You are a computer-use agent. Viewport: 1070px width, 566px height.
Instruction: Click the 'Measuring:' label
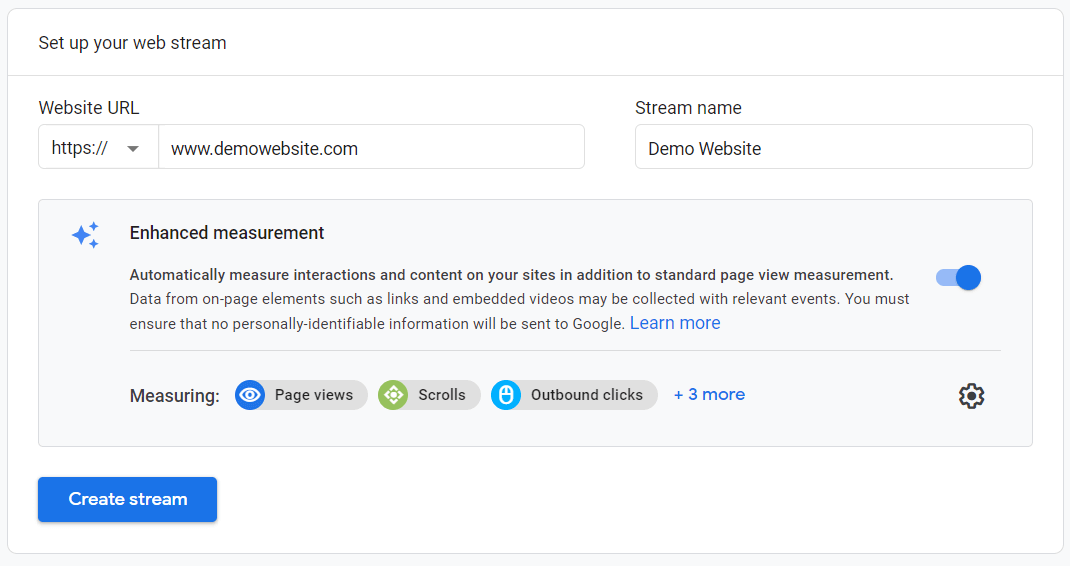(175, 396)
